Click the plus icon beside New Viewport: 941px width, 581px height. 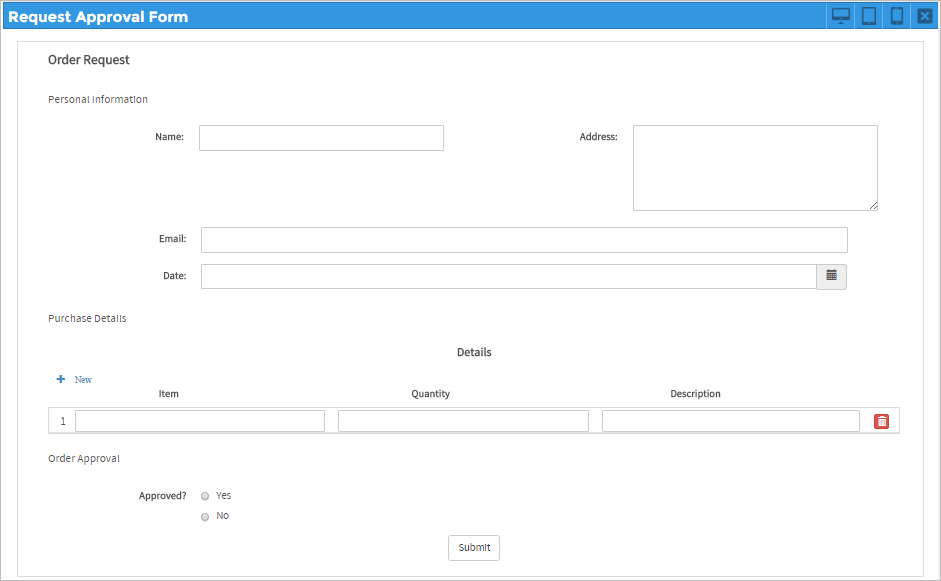click(61, 379)
